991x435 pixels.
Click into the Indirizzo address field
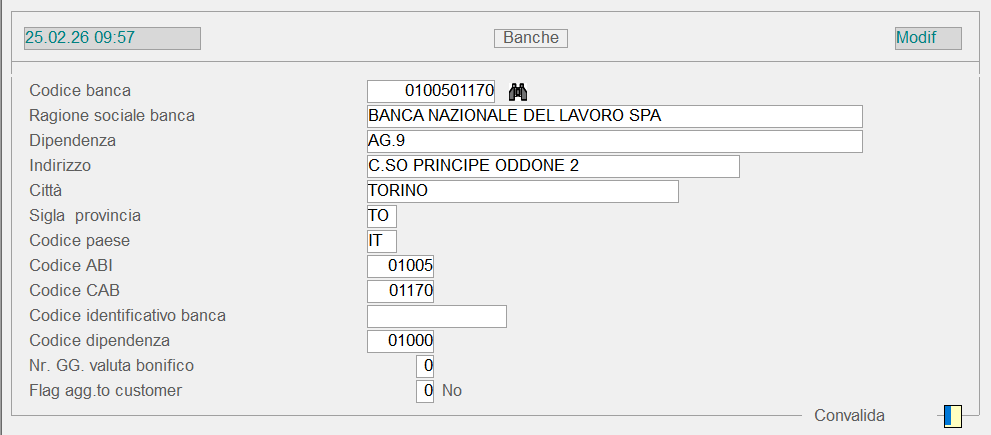tap(553, 166)
